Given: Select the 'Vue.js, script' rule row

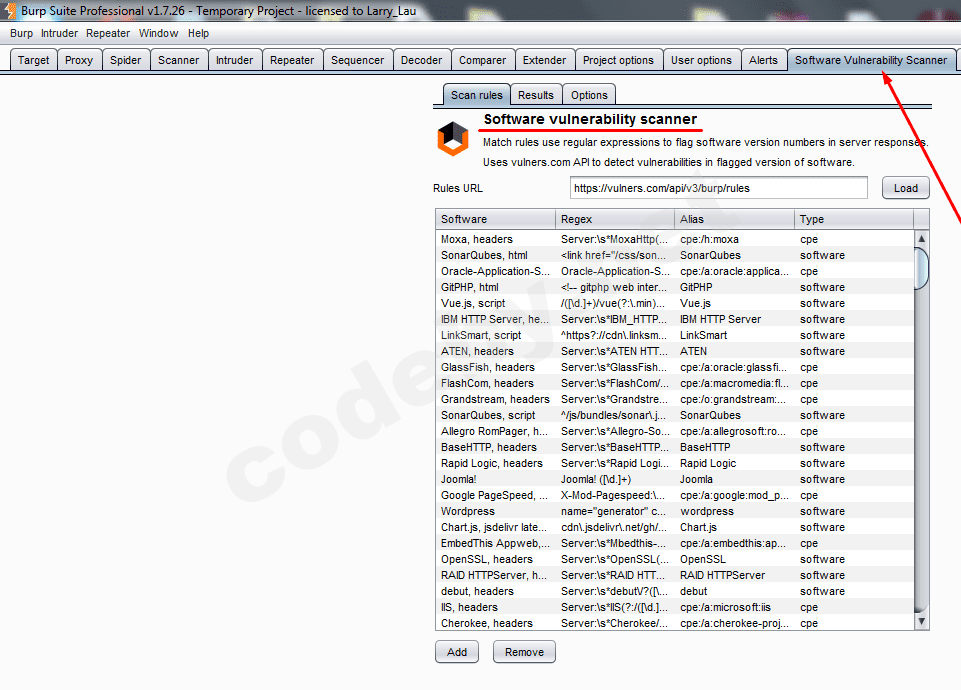Looking at the screenshot, I should pyautogui.click(x=674, y=303).
